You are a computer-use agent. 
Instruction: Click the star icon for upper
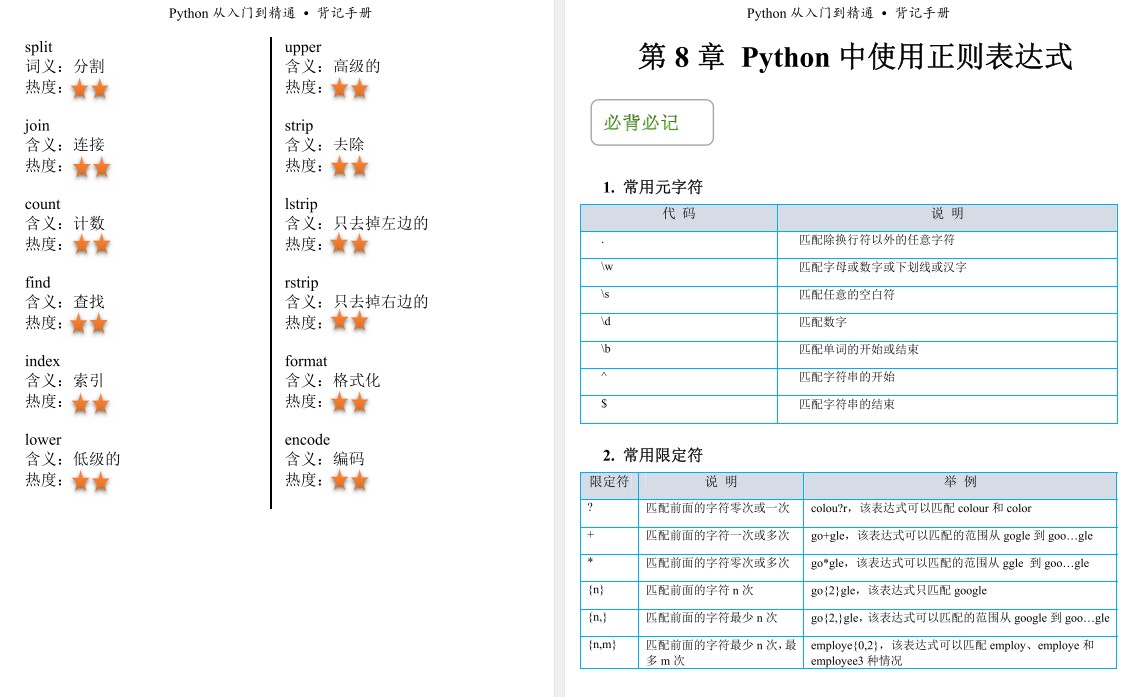pos(349,88)
